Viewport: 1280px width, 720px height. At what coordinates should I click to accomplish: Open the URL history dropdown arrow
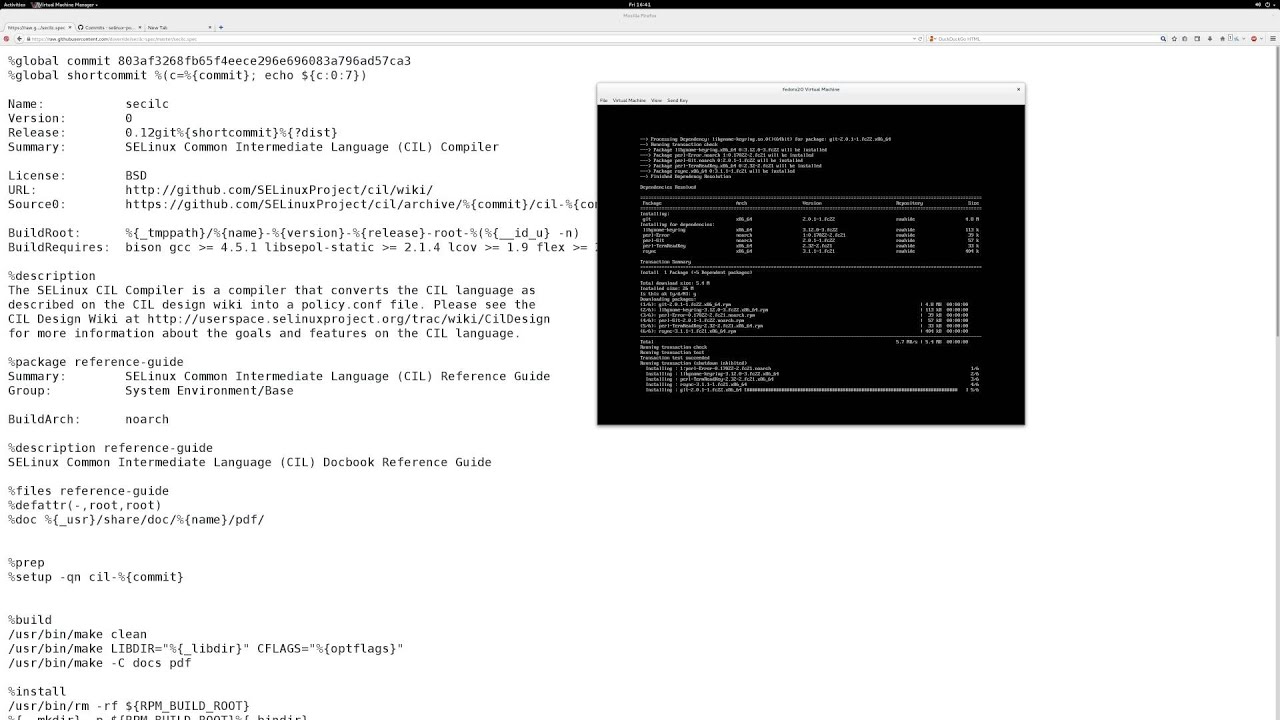click(914, 39)
